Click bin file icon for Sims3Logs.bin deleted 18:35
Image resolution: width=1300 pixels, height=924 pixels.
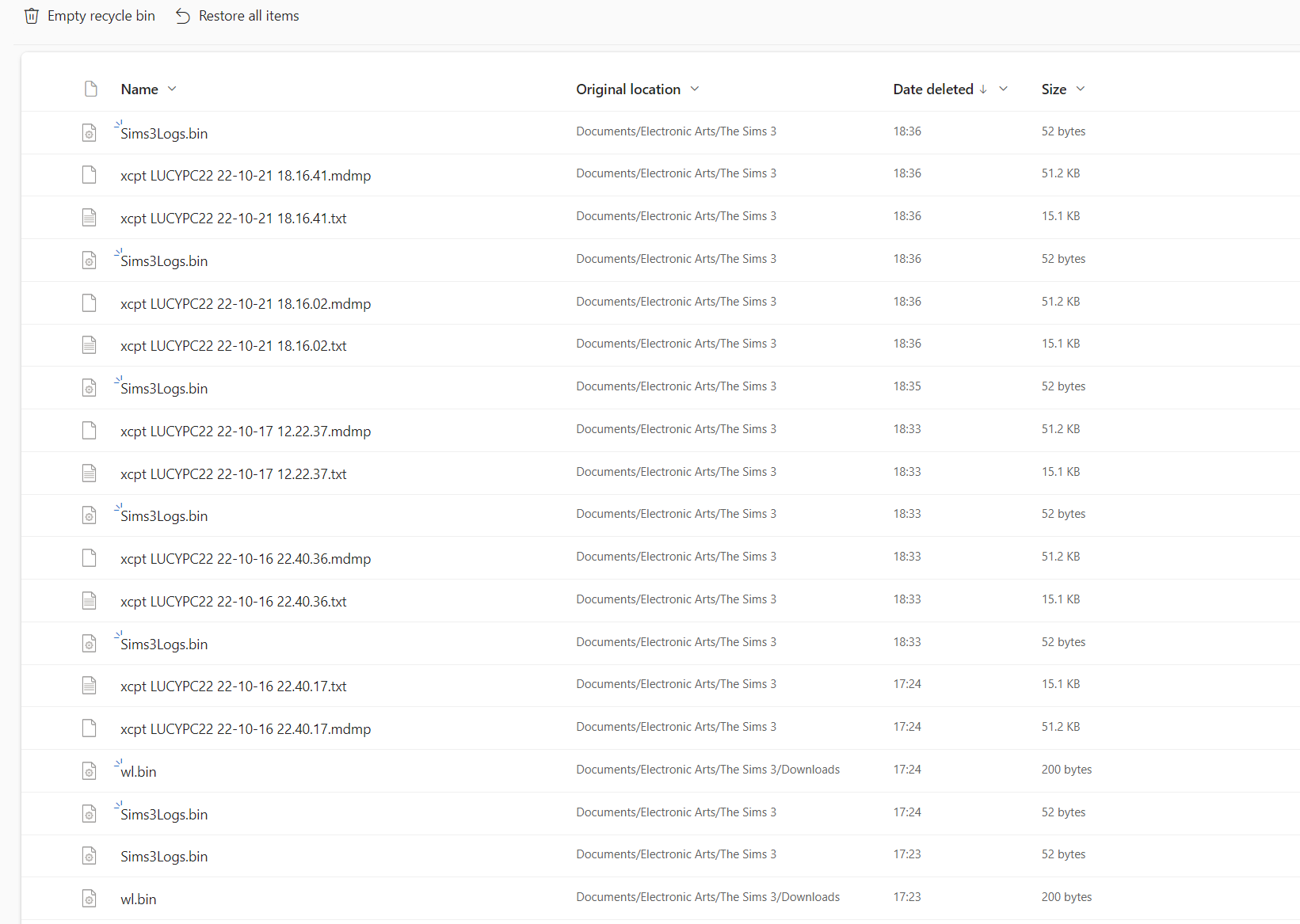pyautogui.click(x=90, y=387)
